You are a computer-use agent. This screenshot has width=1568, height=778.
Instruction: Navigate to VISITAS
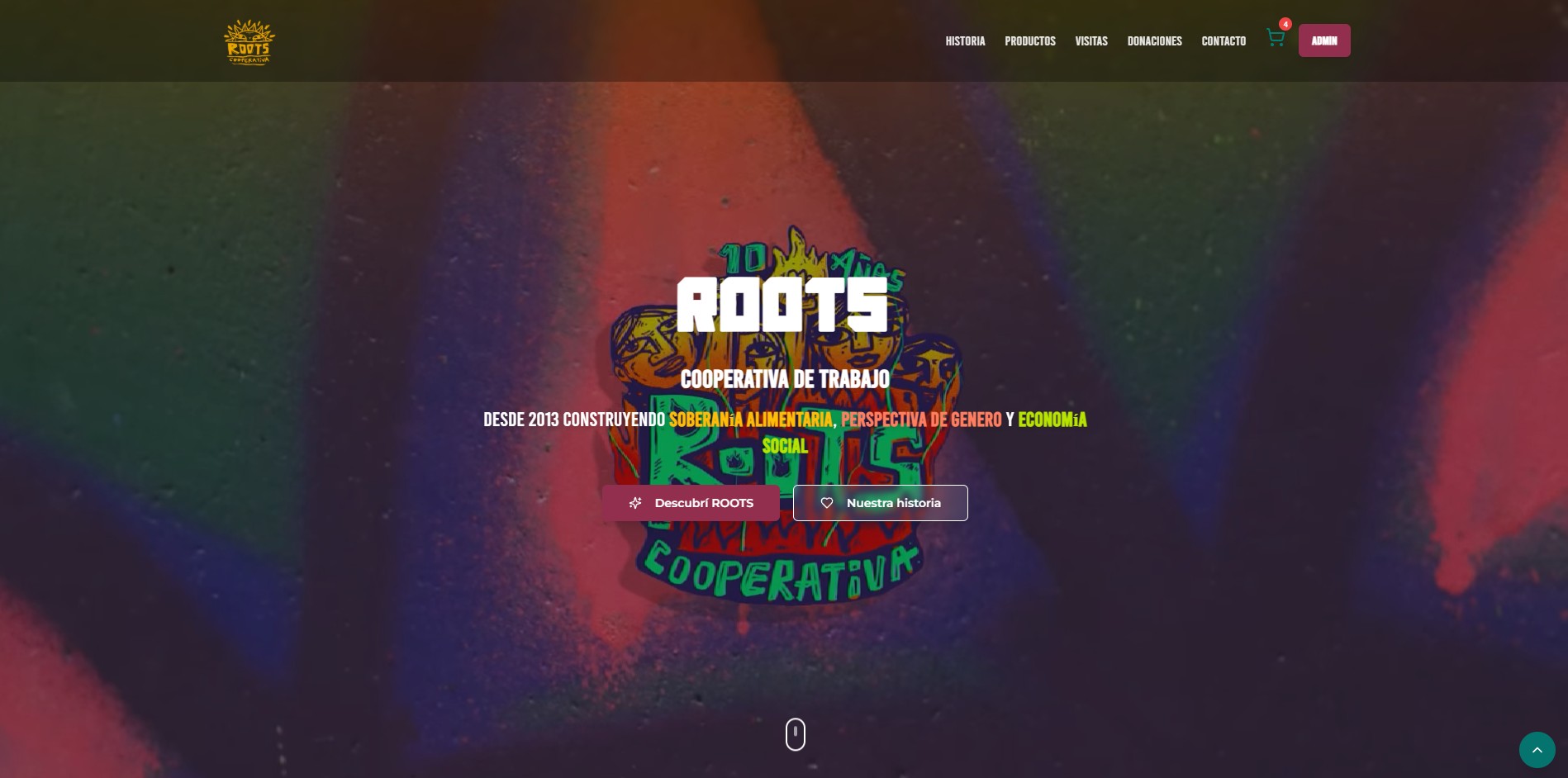click(1090, 41)
